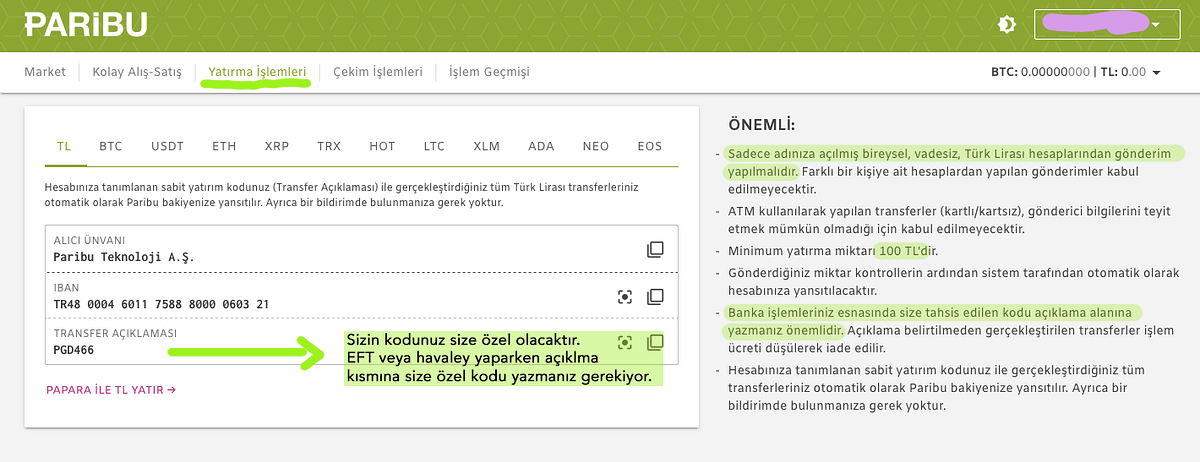1200x462 pixels.
Task: Open Çekim İşlemleri page
Action: coord(378,72)
